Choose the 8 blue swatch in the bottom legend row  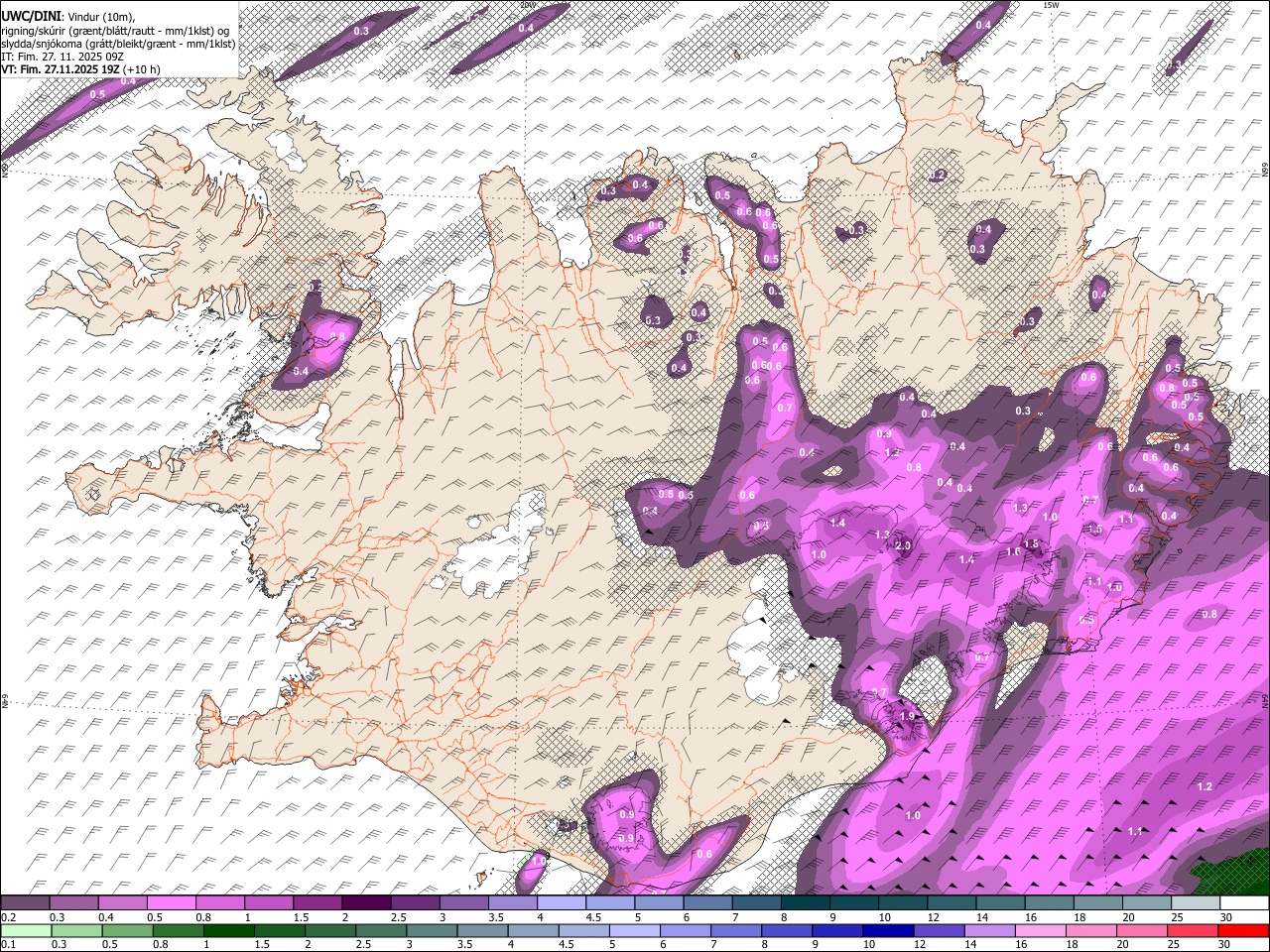[787, 931]
